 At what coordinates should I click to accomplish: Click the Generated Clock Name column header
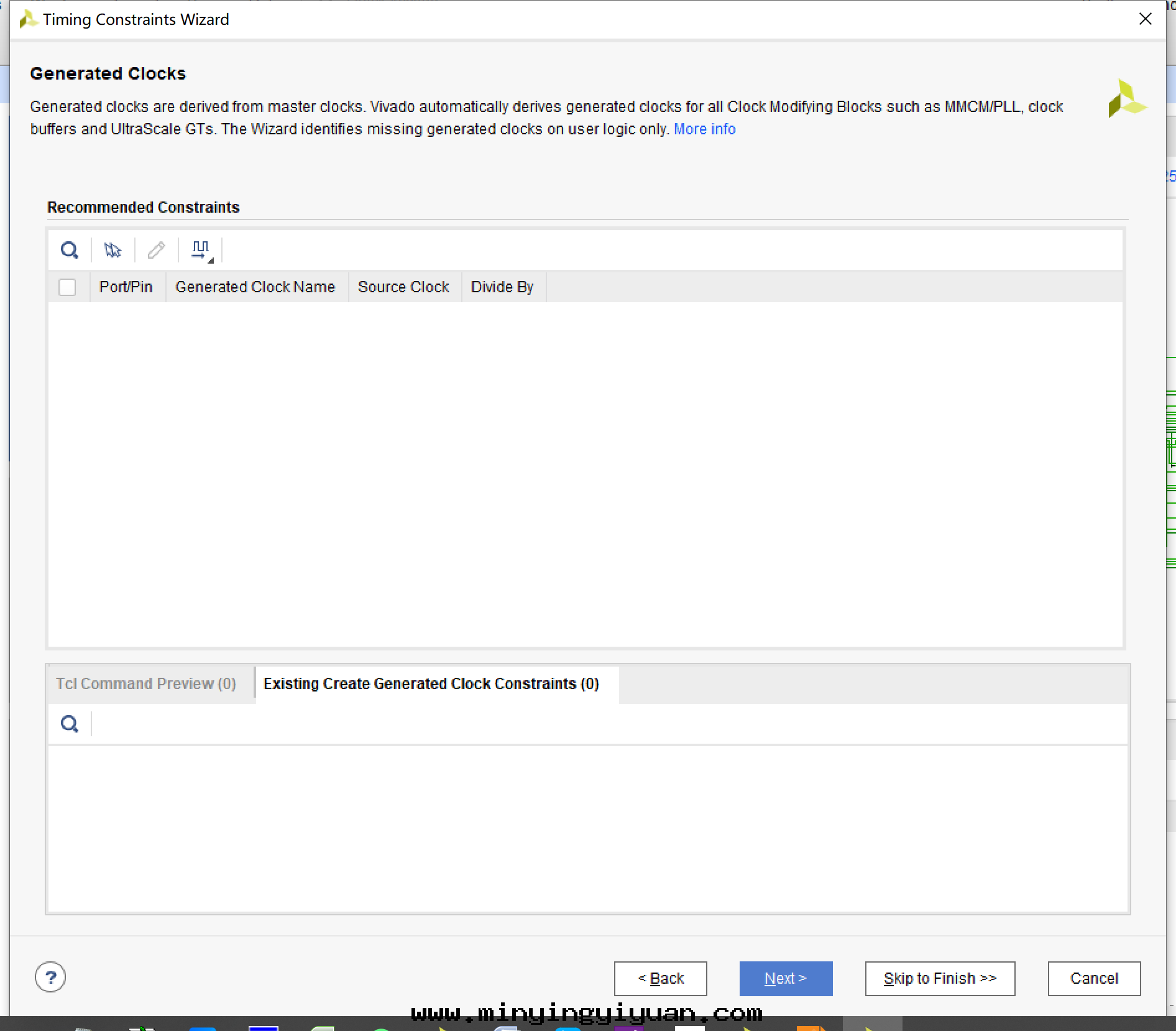[x=255, y=287]
